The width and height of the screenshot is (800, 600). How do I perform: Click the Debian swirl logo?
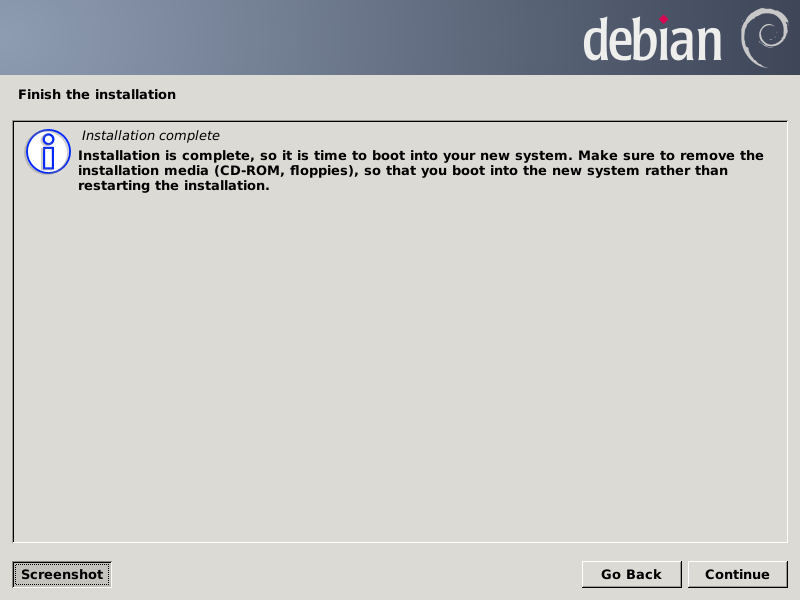[x=764, y=38]
